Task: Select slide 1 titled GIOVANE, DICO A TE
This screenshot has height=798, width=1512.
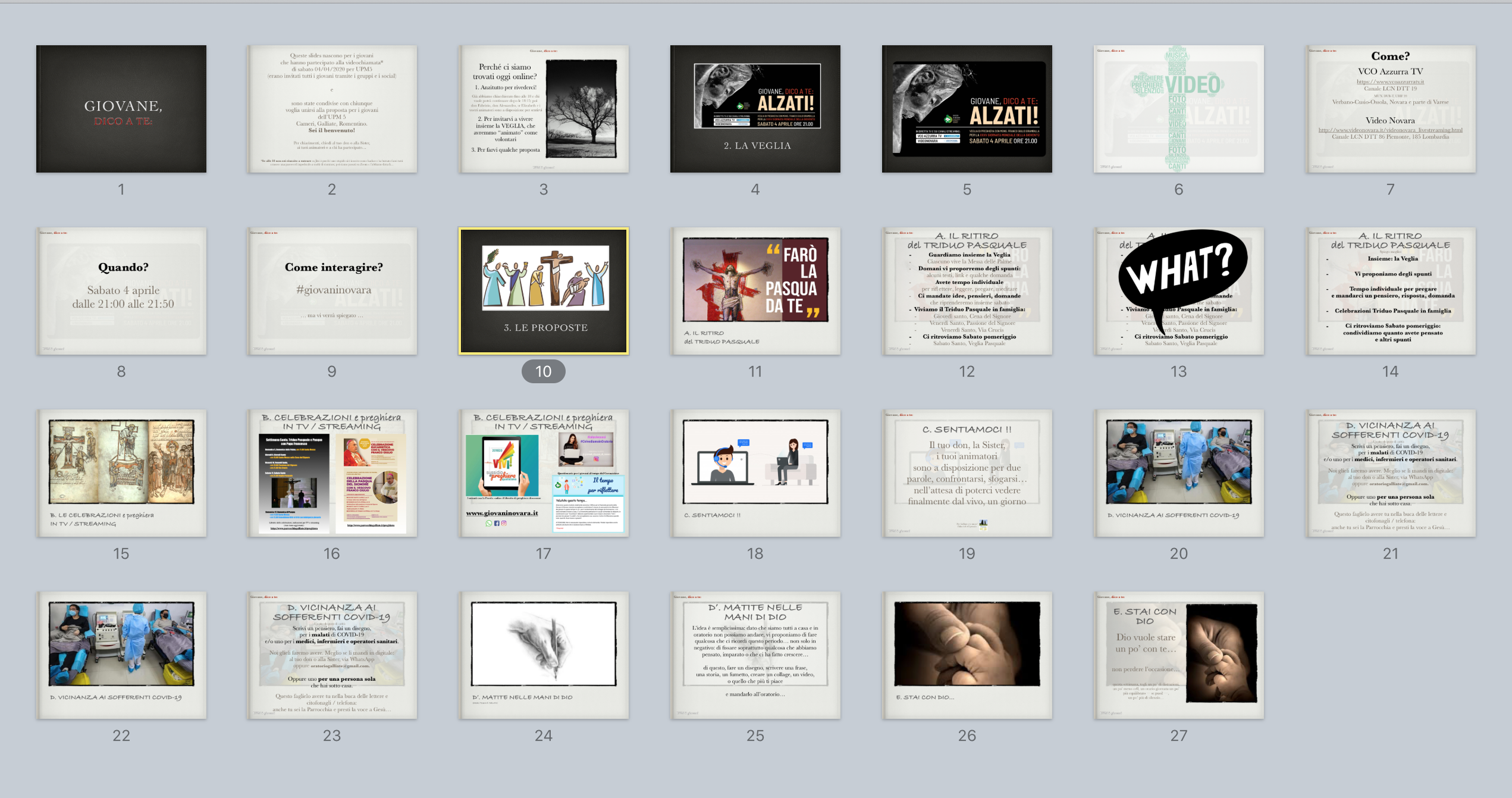Action: tap(121, 109)
